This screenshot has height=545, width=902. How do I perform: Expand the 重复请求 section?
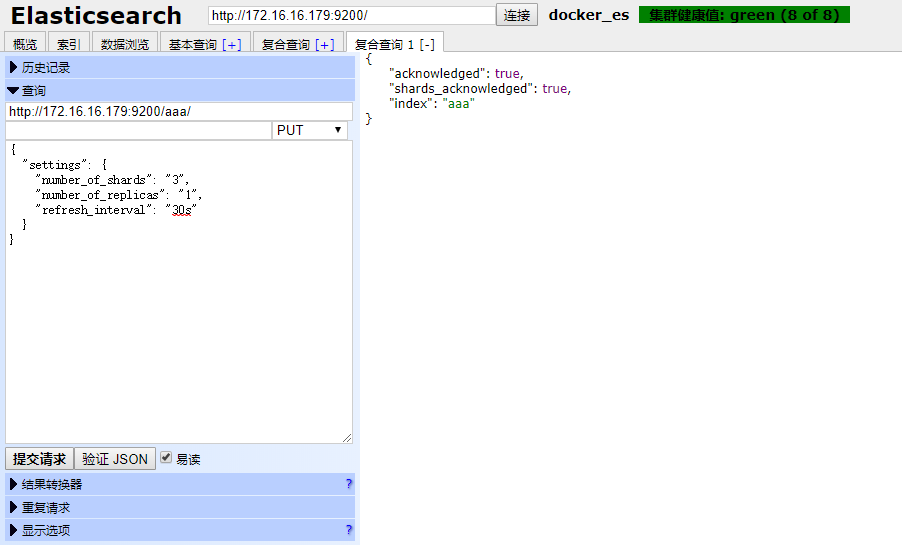(46, 507)
